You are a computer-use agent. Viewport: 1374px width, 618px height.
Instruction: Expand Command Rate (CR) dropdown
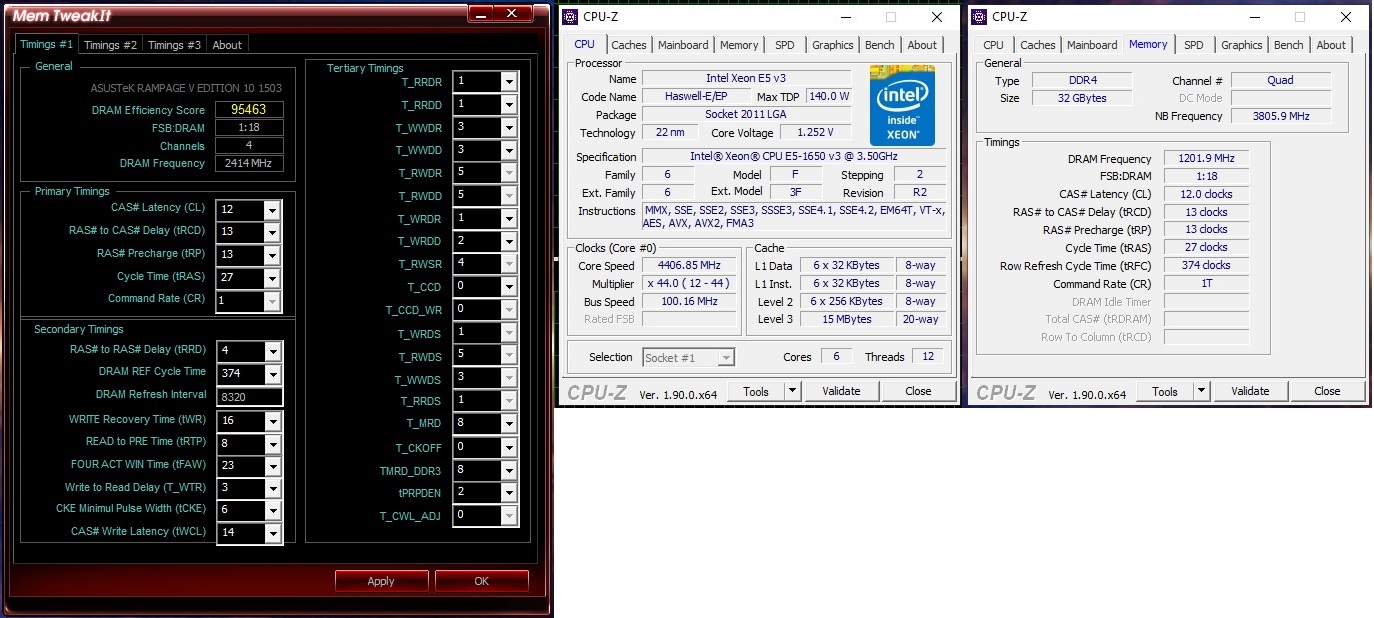click(272, 301)
